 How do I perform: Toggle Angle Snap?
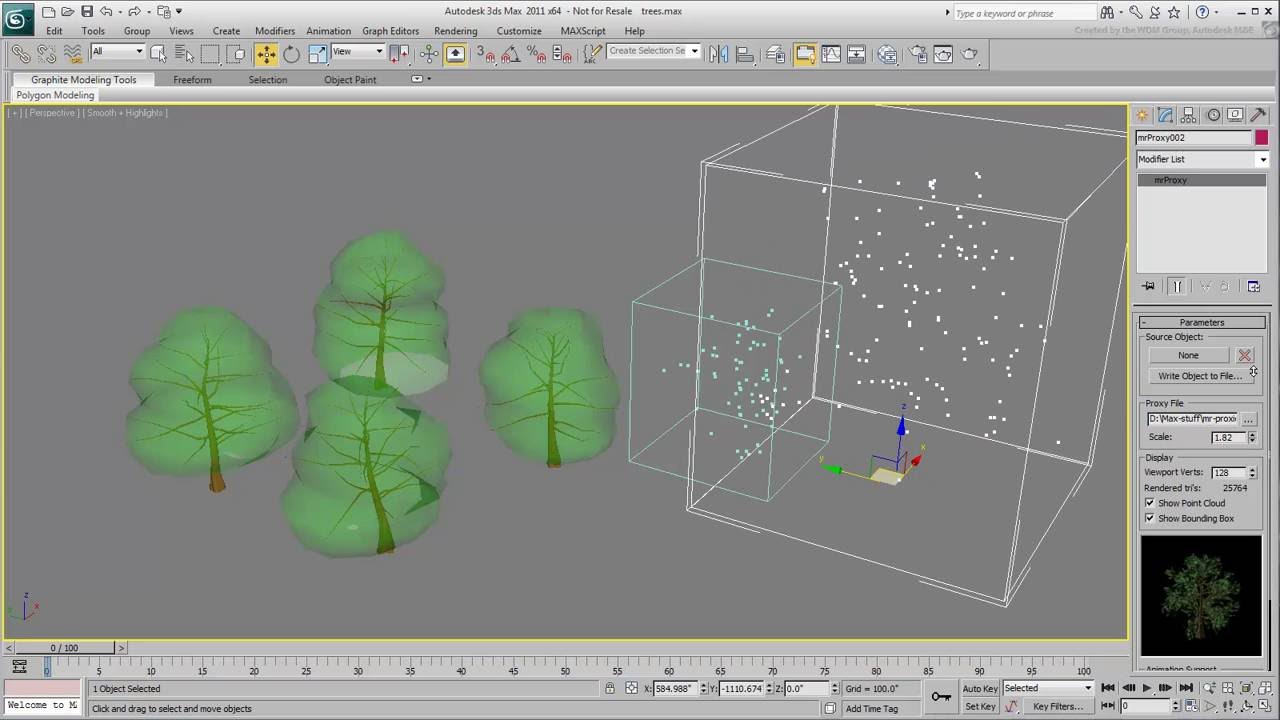[x=511, y=54]
